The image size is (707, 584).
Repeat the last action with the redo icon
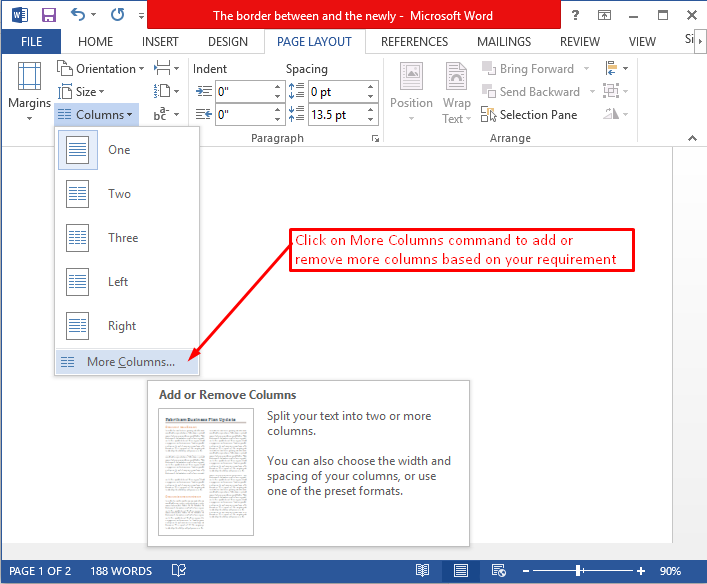(x=118, y=15)
